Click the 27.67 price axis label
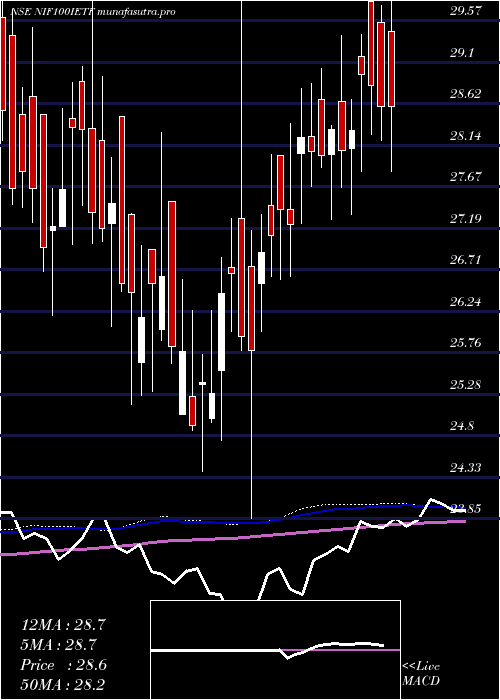 [465, 176]
